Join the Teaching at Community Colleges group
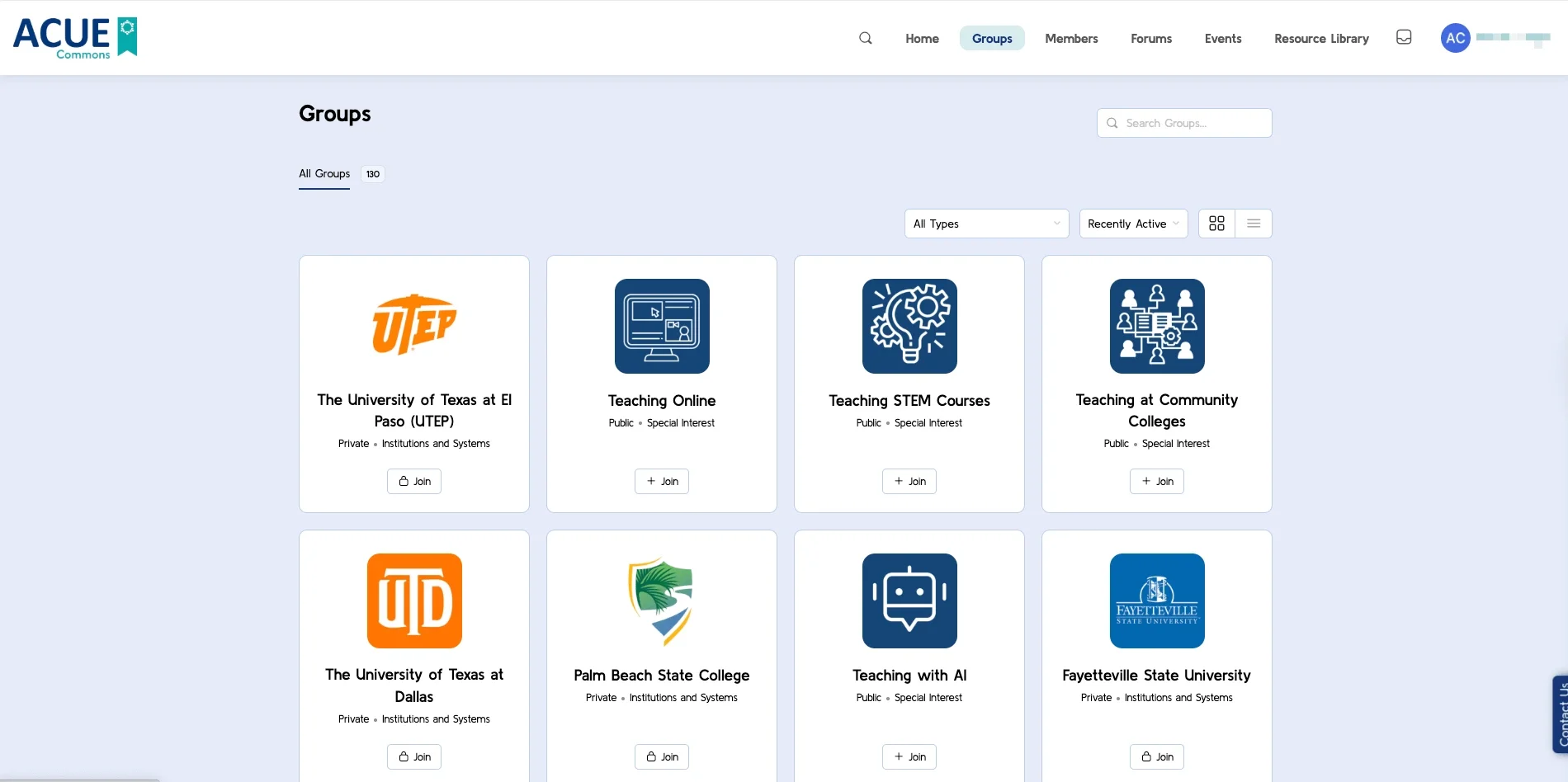The height and width of the screenshot is (782, 1568). [1157, 482]
